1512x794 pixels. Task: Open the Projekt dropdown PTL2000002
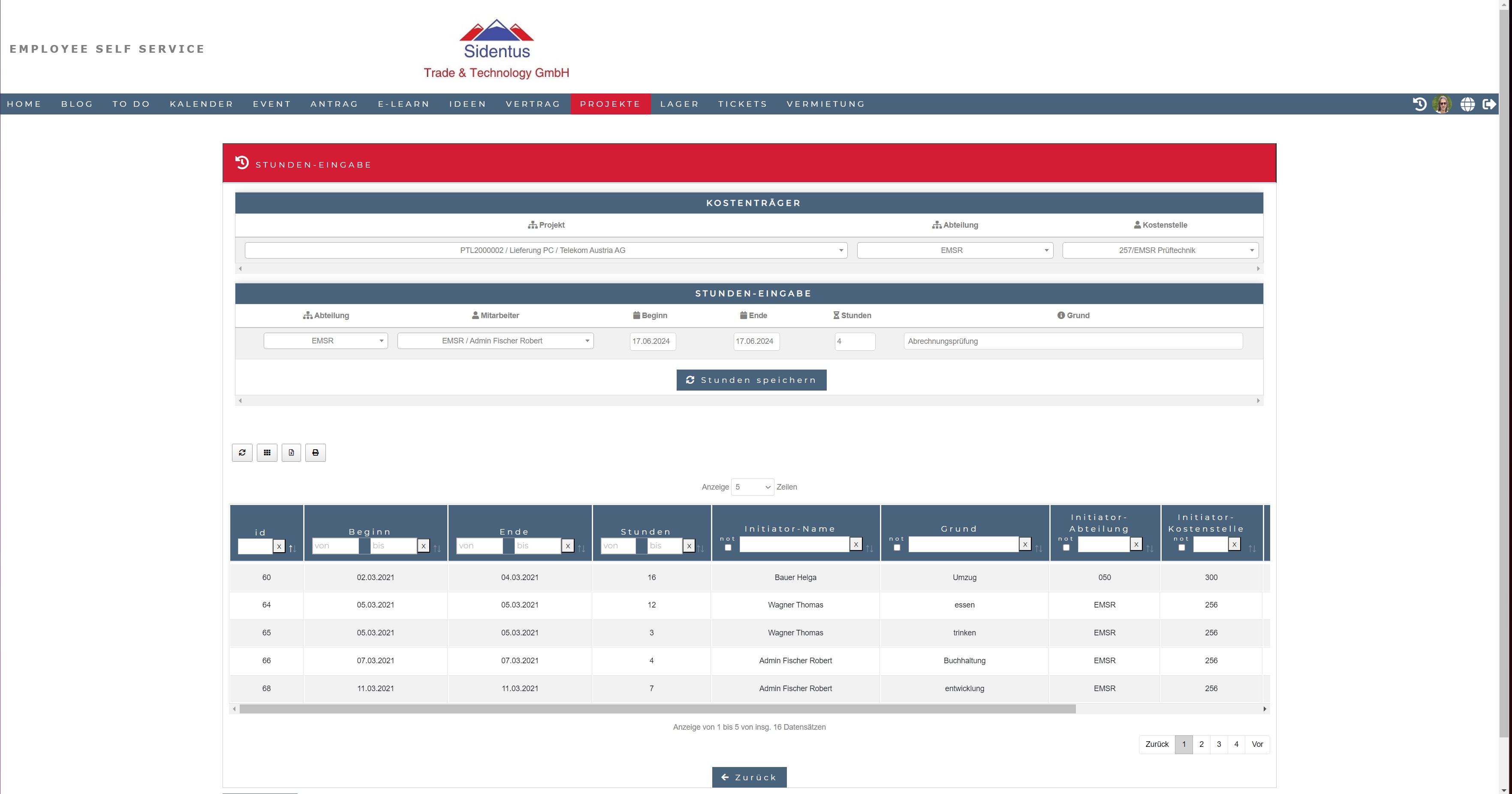pos(546,250)
